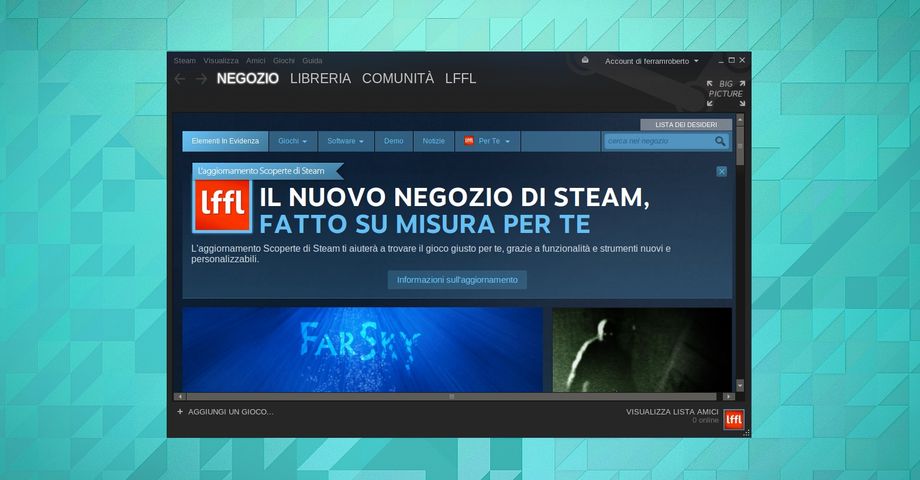Screen dimensions: 920x480
Task: Switch to LIBRERIA
Action: 320,79
